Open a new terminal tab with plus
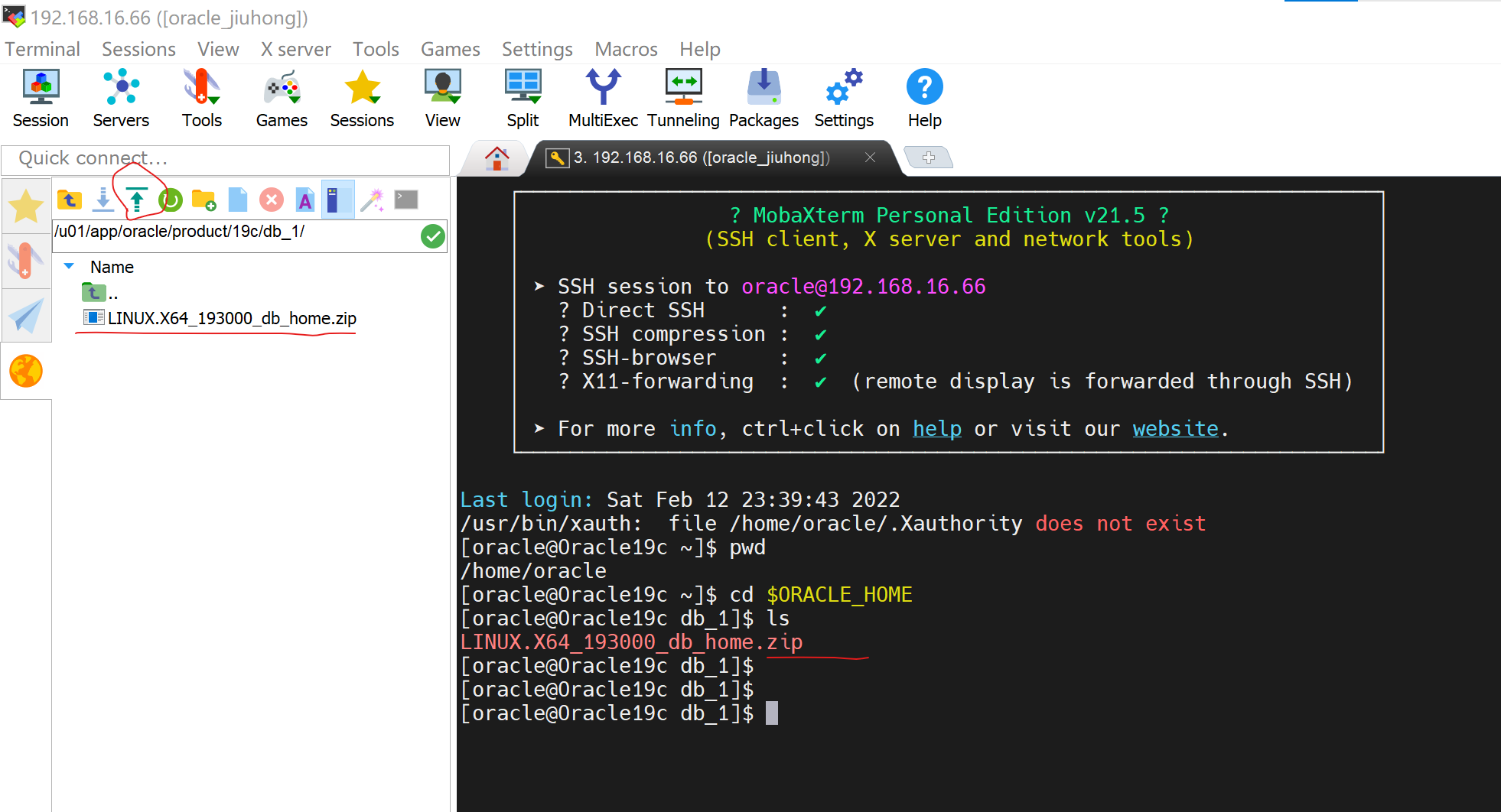The width and height of the screenshot is (1501, 812). [x=929, y=157]
